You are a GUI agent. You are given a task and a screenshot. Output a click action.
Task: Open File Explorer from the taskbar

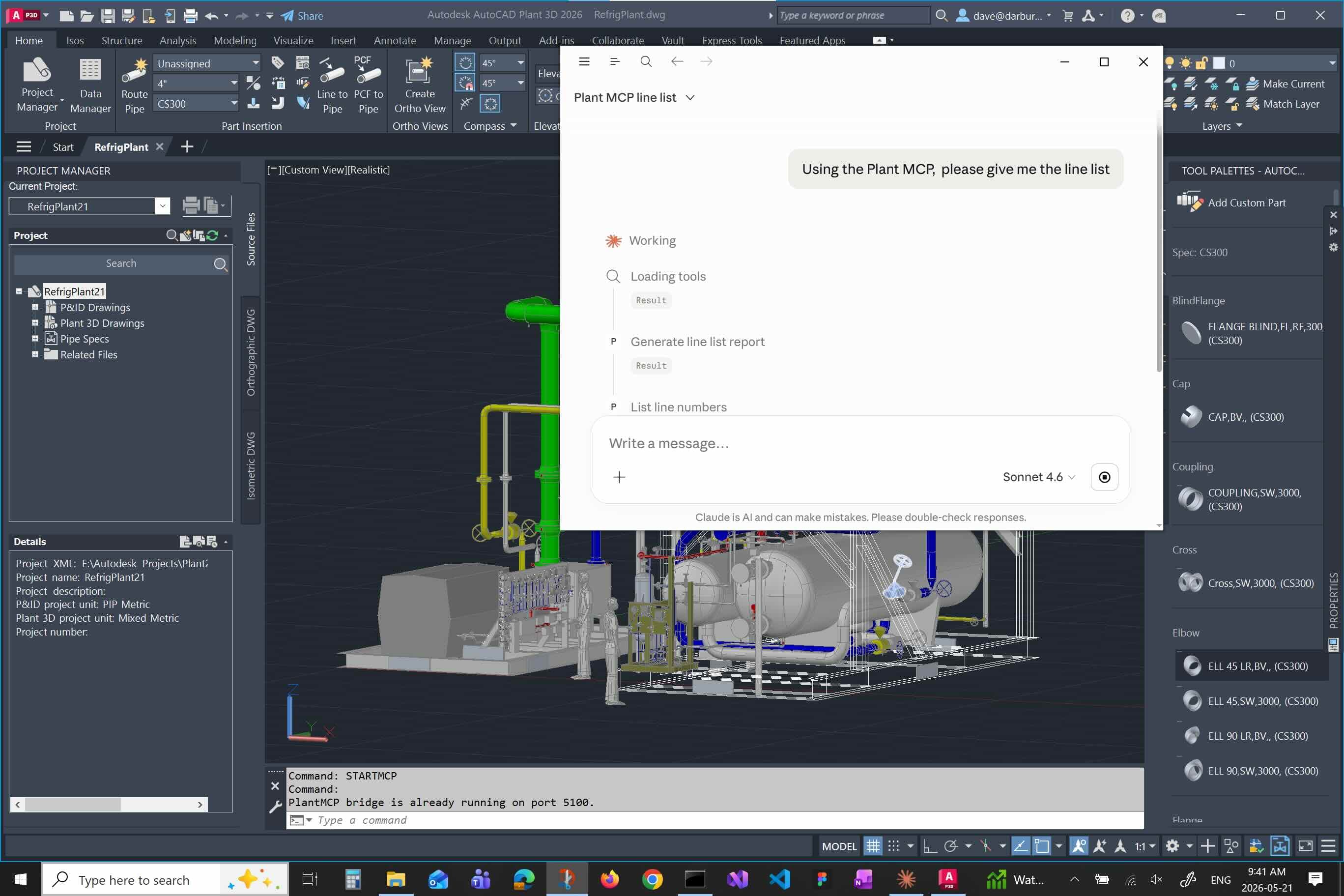(x=395, y=879)
